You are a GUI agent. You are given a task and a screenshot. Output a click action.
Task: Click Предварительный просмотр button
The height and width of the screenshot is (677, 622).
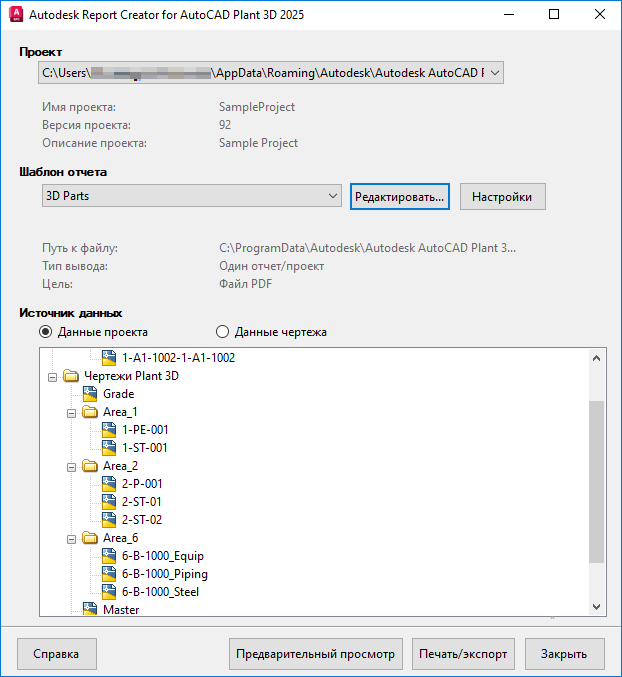pyautogui.click(x=316, y=654)
